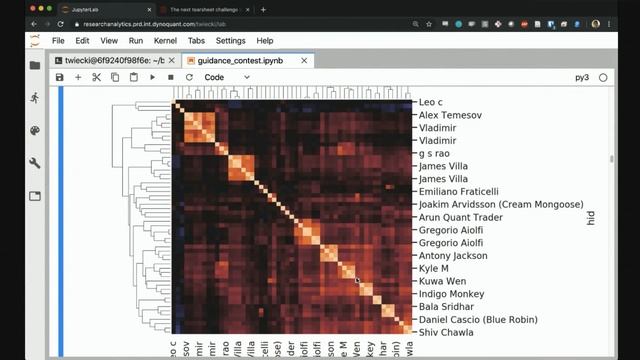Open the command palette sidebar icon

(35, 131)
